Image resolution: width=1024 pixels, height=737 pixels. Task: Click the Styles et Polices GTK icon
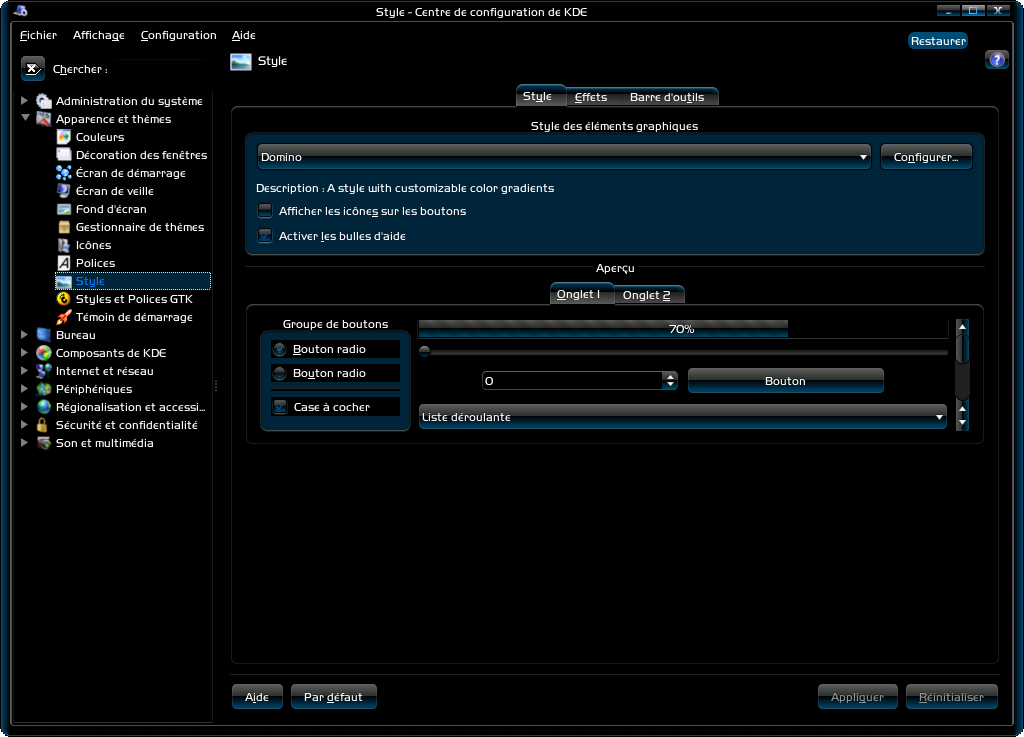pyautogui.click(x=63, y=298)
